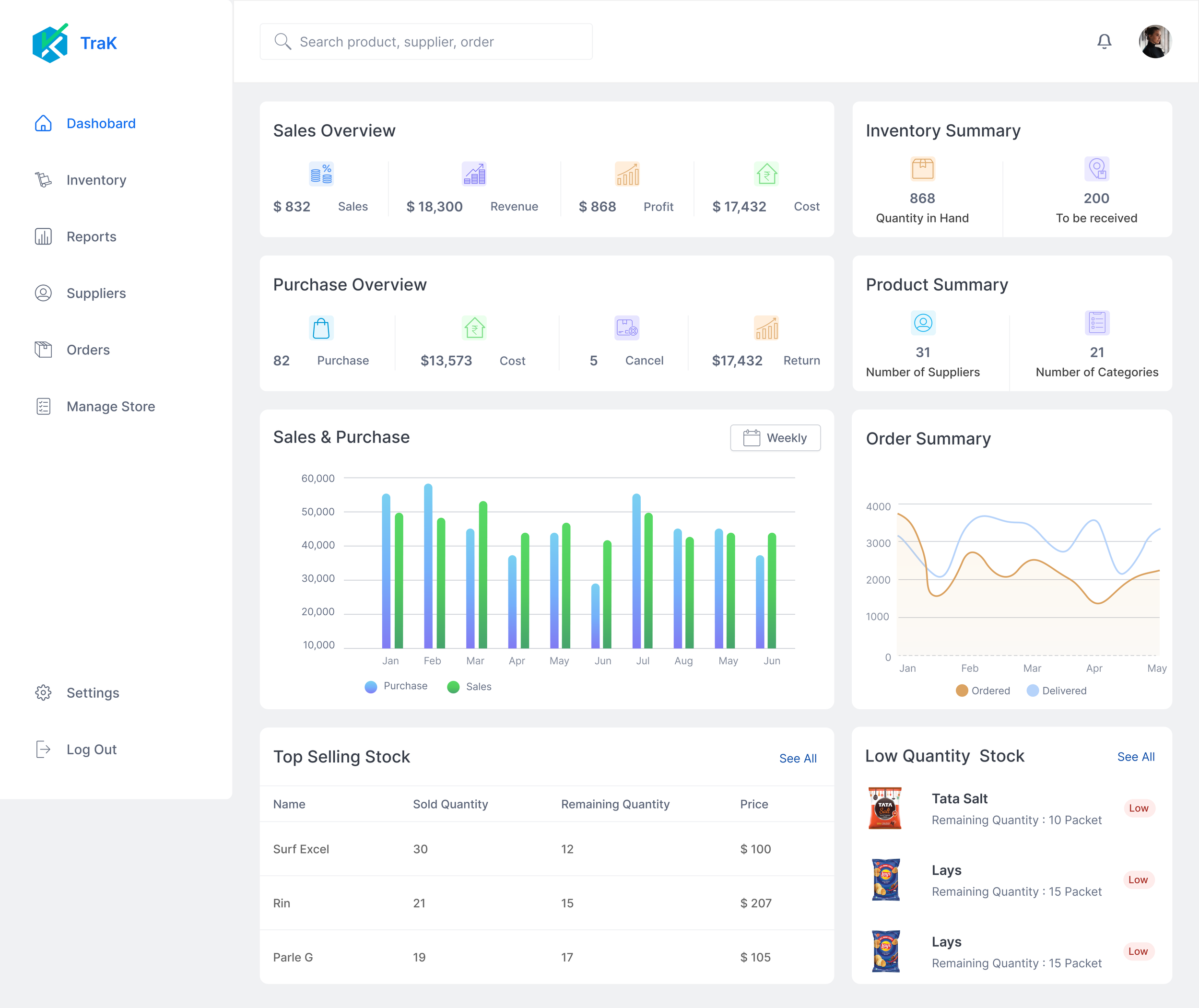Click the search product input field

tap(426, 42)
